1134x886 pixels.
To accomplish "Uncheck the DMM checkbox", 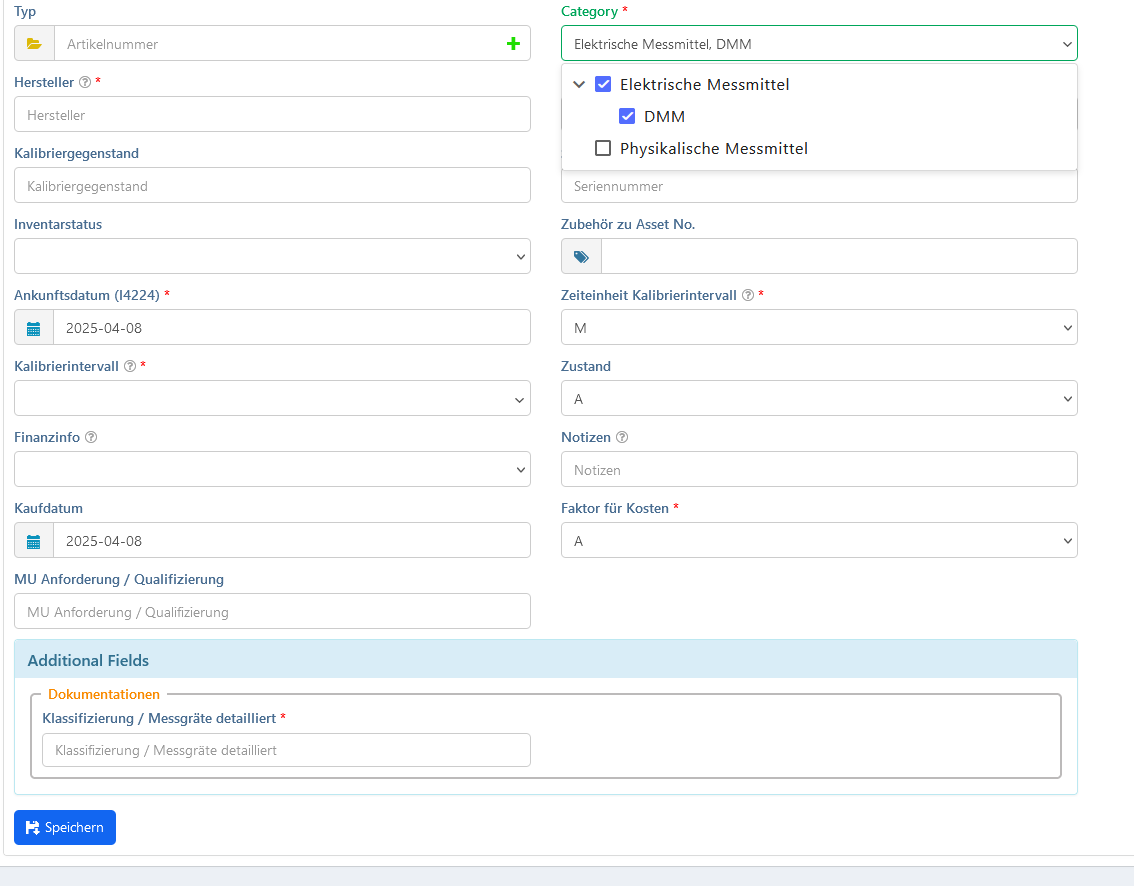I will 627,117.
